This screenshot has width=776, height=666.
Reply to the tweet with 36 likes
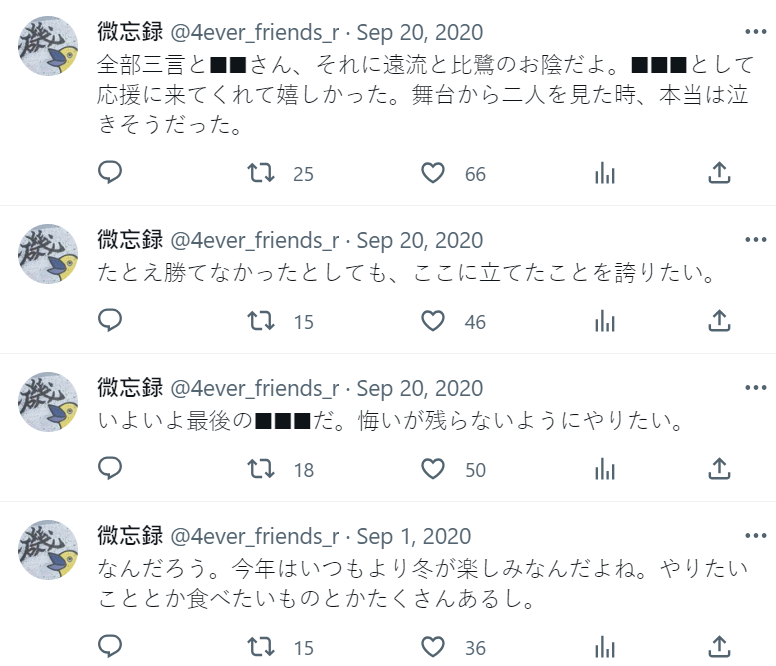pos(110,647)
